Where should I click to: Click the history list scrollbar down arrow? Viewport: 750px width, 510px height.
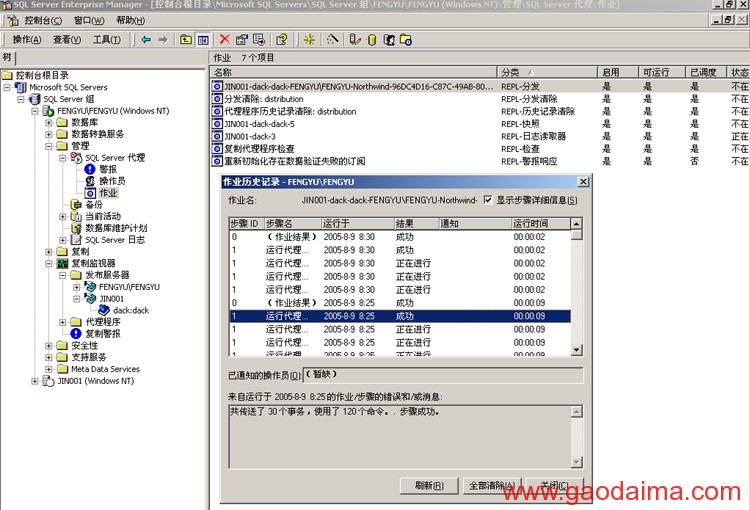576,350
